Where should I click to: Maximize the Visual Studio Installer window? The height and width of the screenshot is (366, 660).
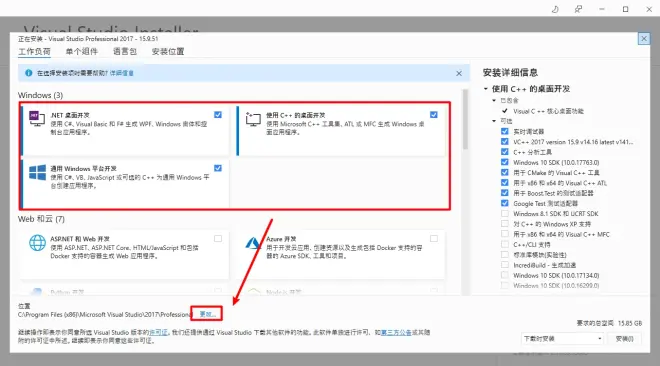pos(625,9)
